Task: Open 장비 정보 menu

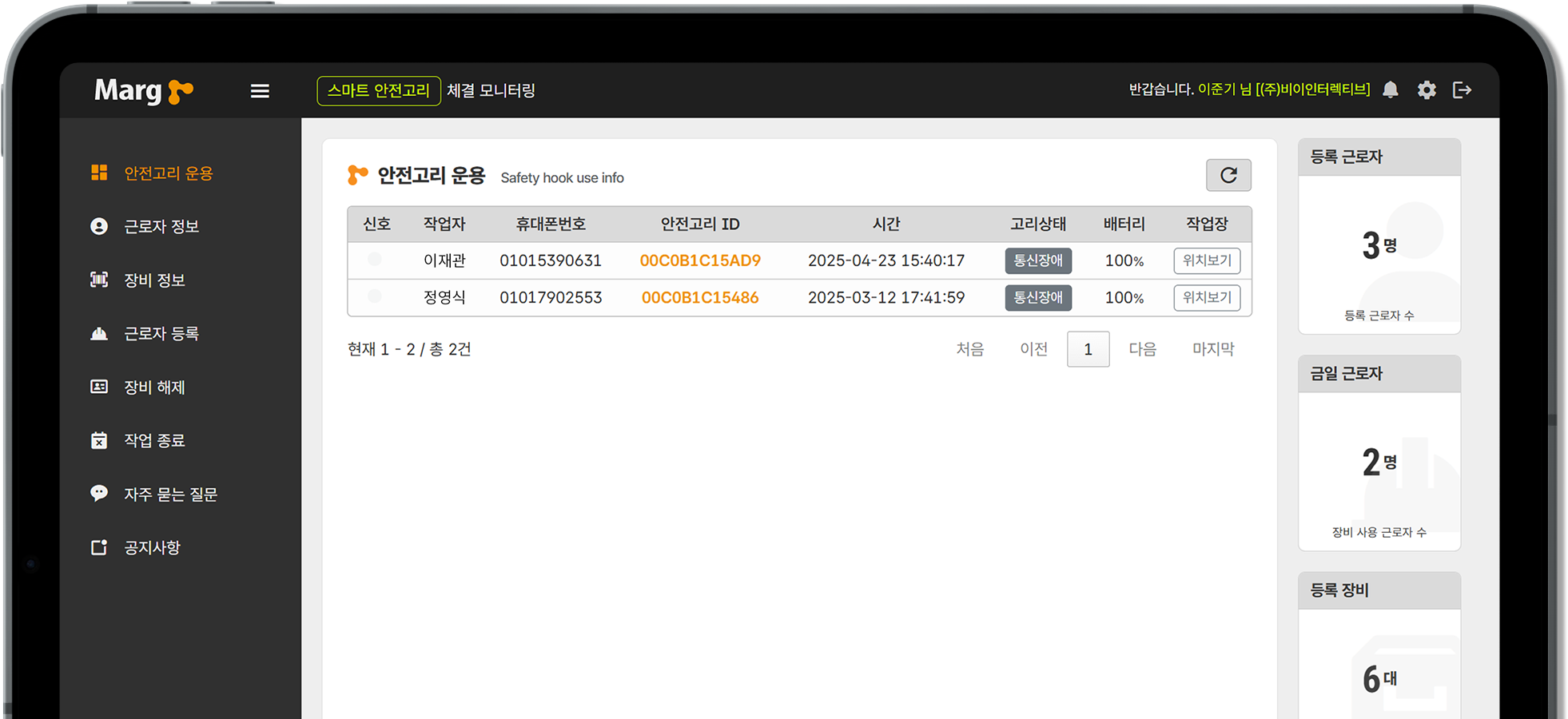Action: click(154, 280)
